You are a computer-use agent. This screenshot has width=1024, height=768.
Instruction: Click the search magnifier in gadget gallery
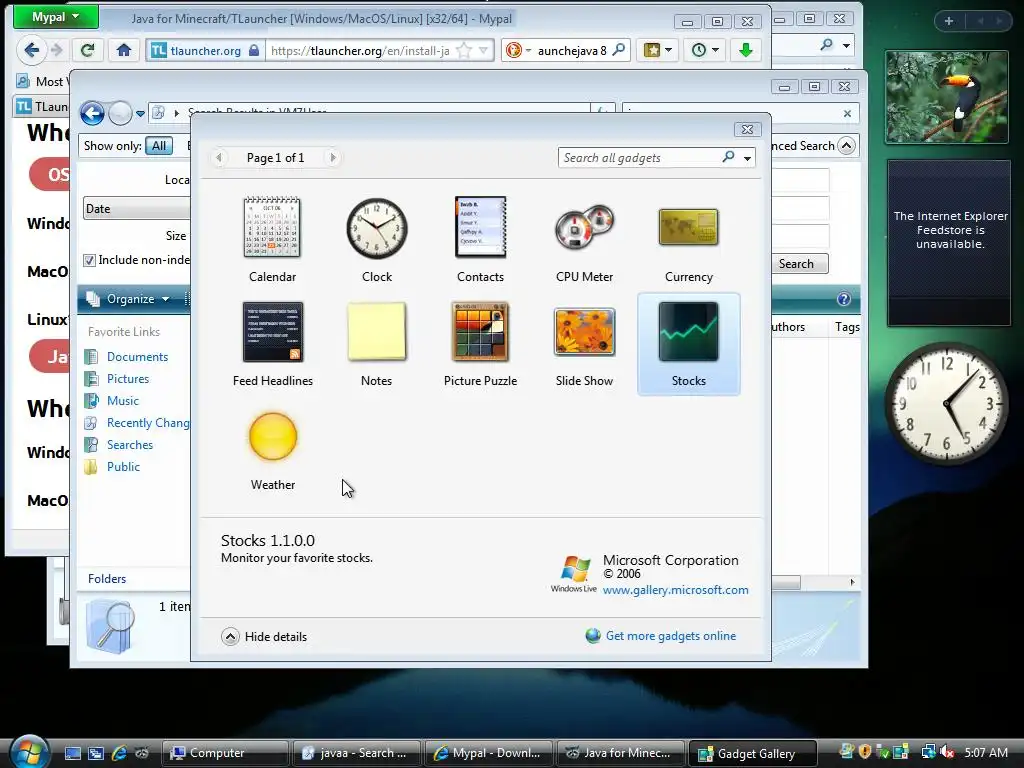728,157
